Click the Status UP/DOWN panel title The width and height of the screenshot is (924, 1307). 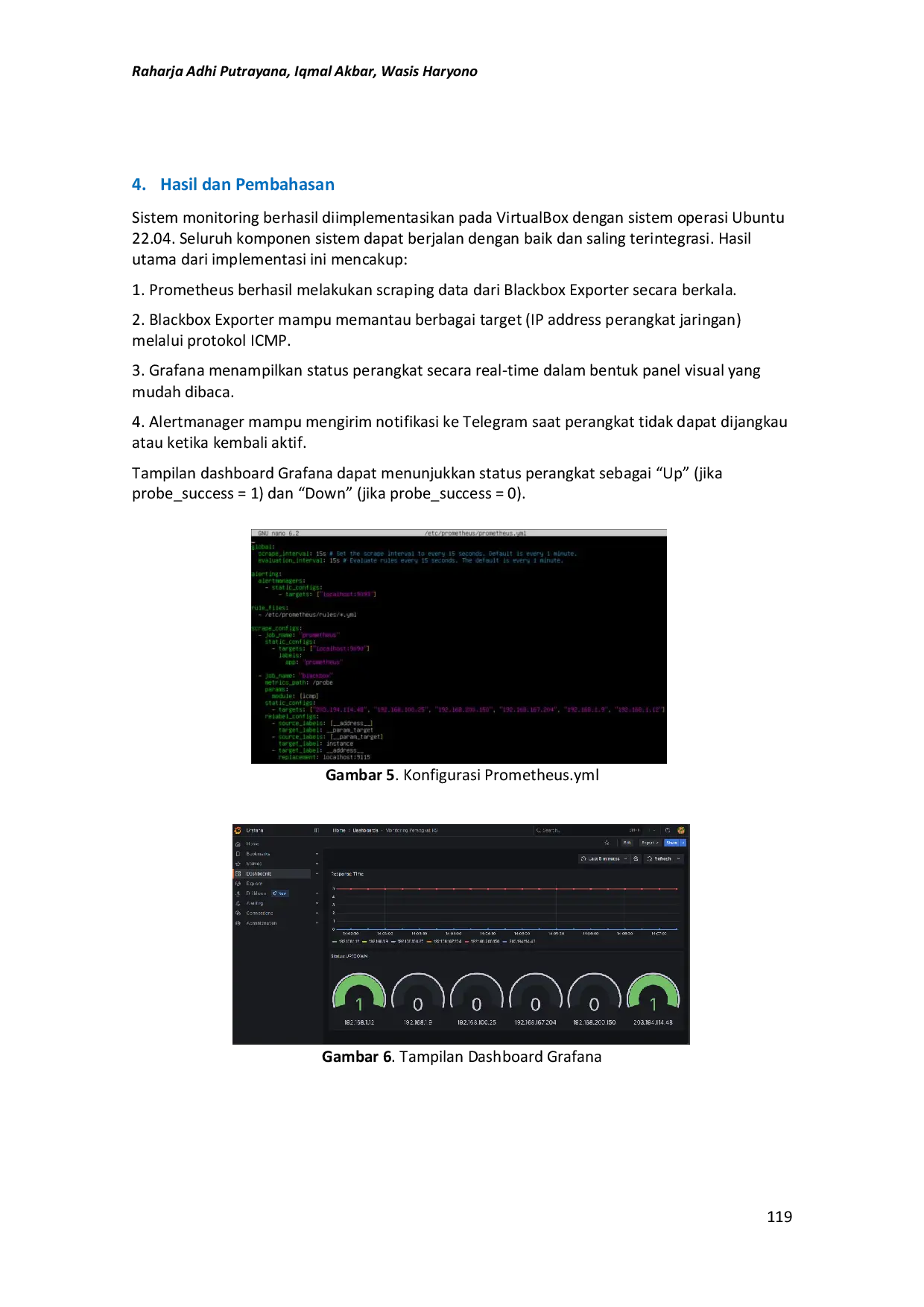click(349, 956)
